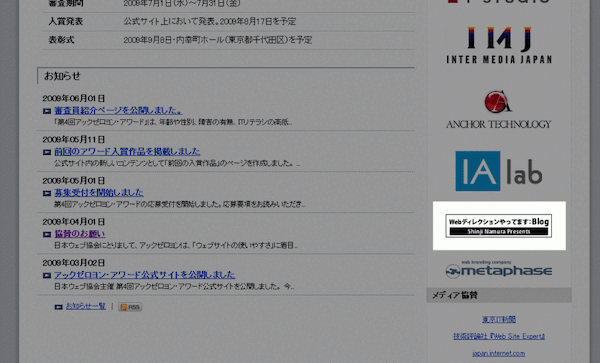
Task: Click arrow bullet beside 協賛のお願い
Action: 47,234
